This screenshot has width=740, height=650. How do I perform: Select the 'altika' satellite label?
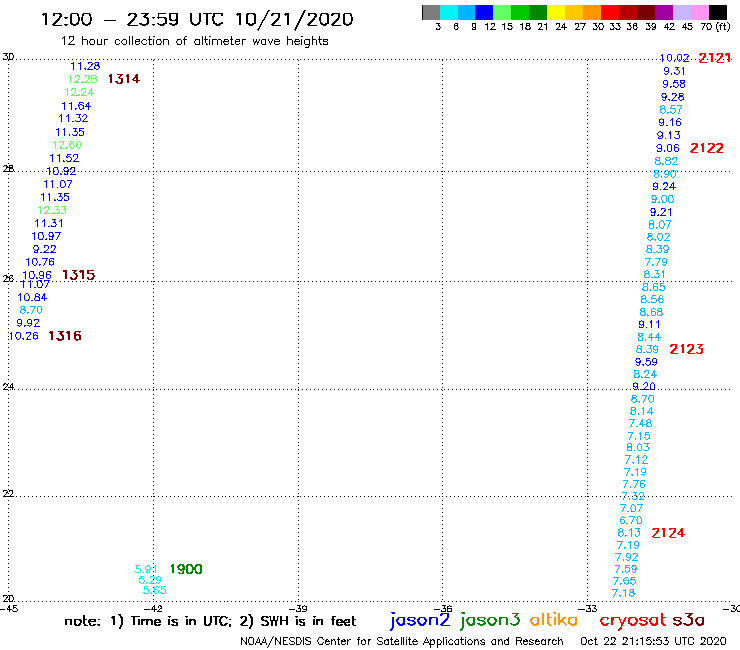tap(554, 620)
